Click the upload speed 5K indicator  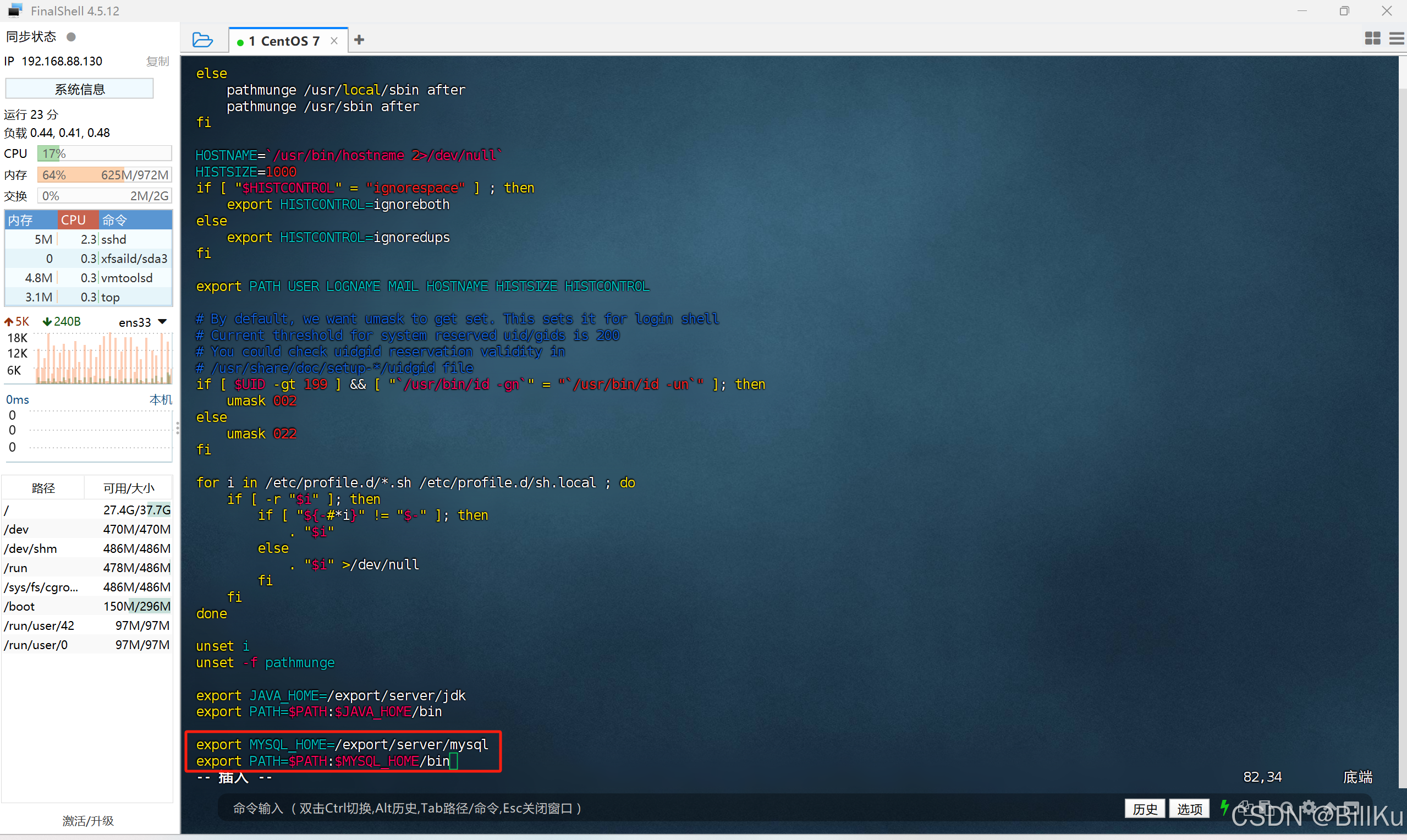click(x=17, y=321)
